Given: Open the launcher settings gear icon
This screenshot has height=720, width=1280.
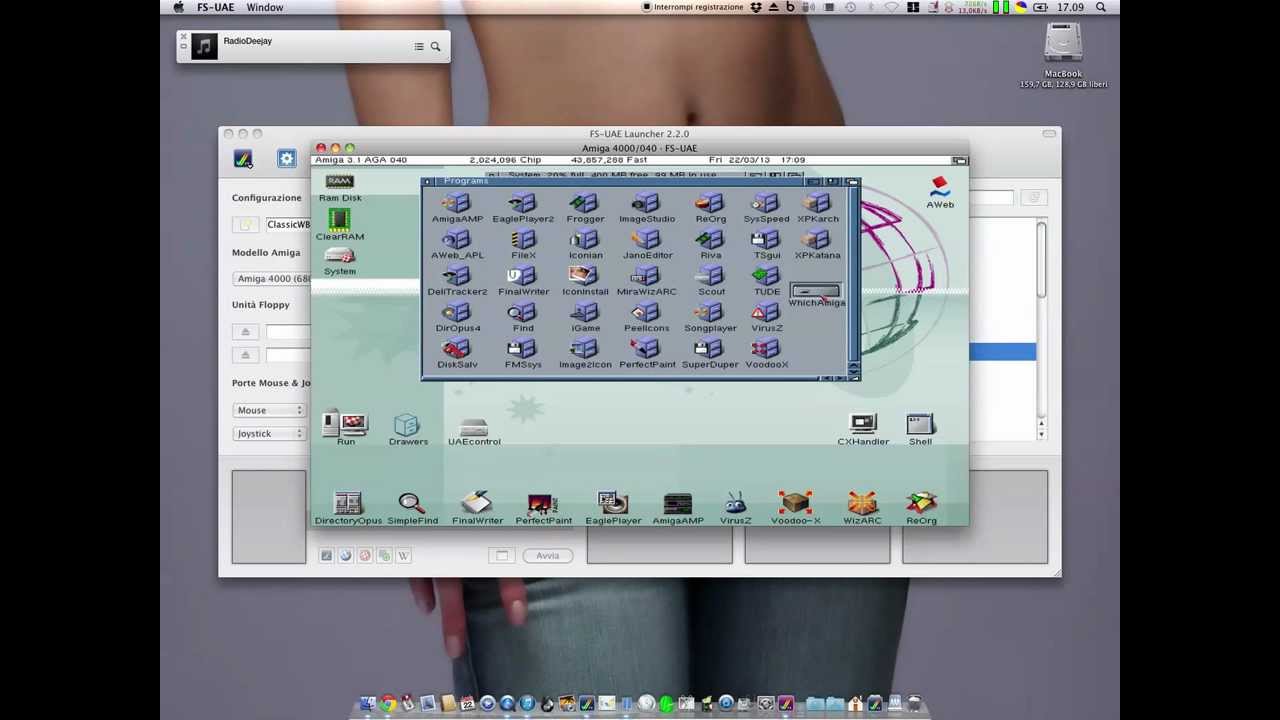Looking at the screenshot, I should click(287, 159).
